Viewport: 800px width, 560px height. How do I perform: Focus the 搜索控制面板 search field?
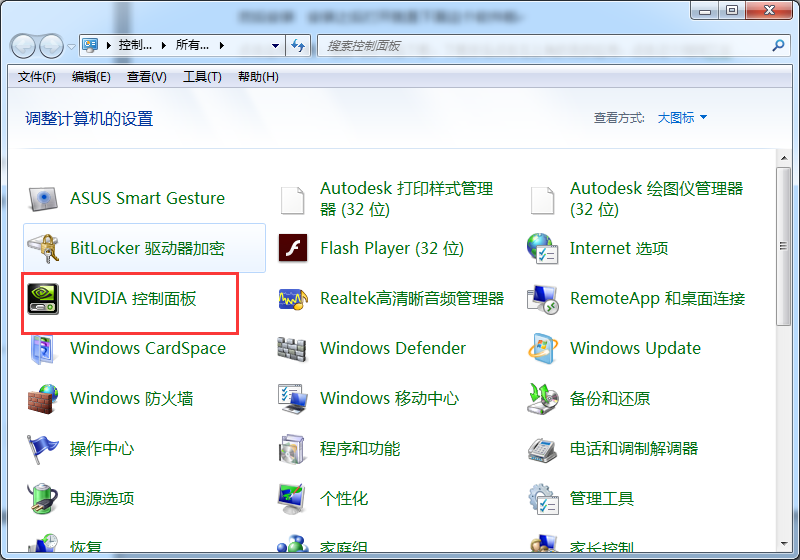[x=554, y=45]
